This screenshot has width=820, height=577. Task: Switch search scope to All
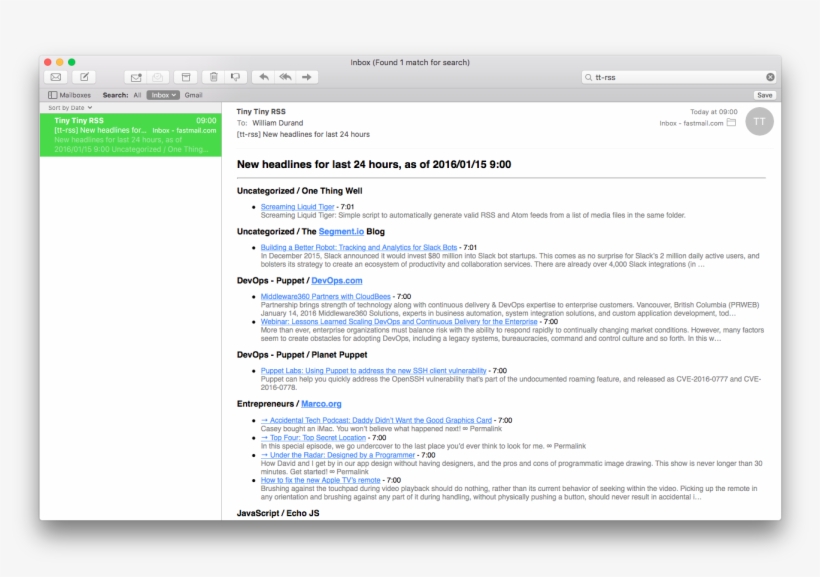[137, 95]
